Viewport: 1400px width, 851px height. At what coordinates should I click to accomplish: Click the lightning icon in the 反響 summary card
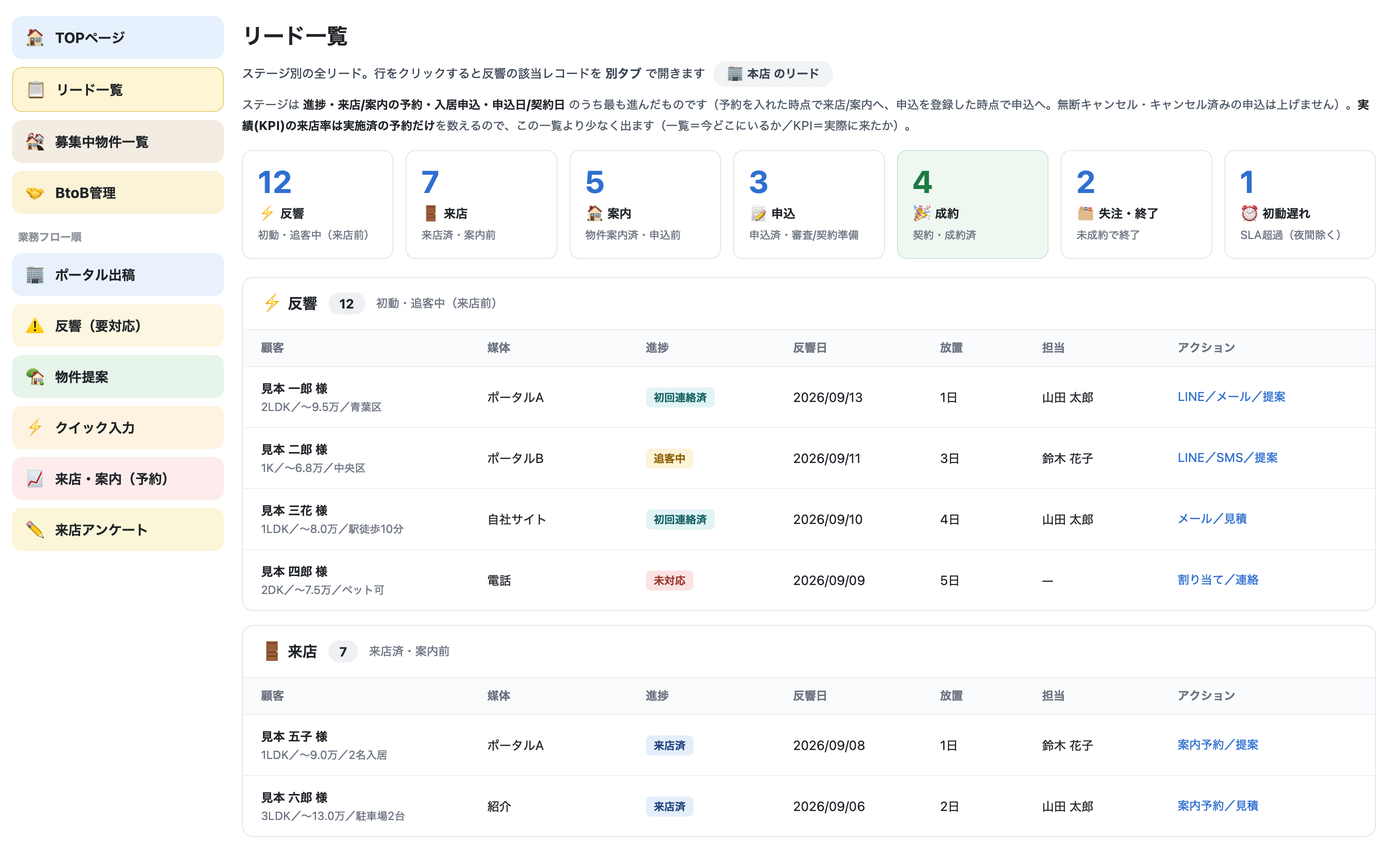(266, 213)
